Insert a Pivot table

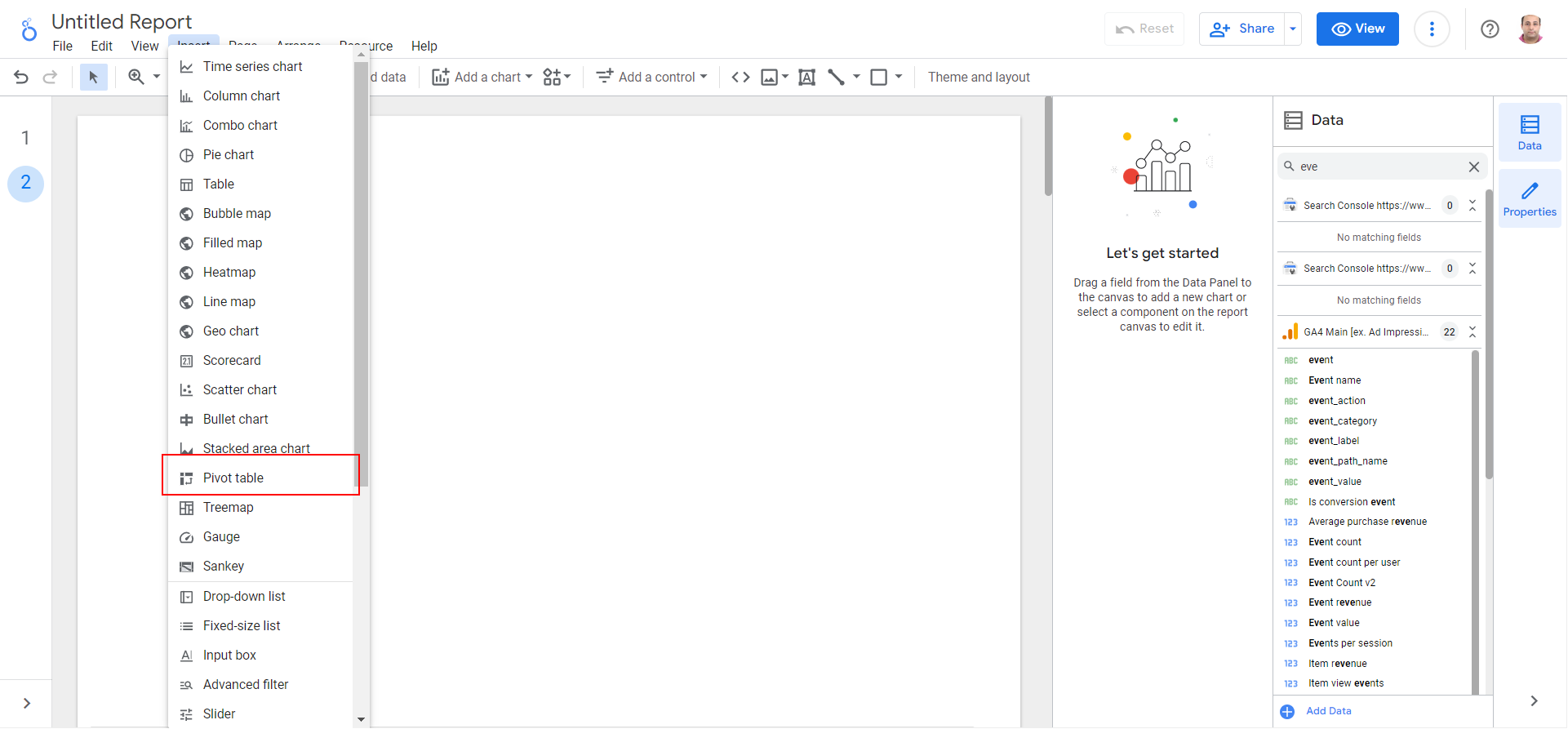tap(261, 478)
